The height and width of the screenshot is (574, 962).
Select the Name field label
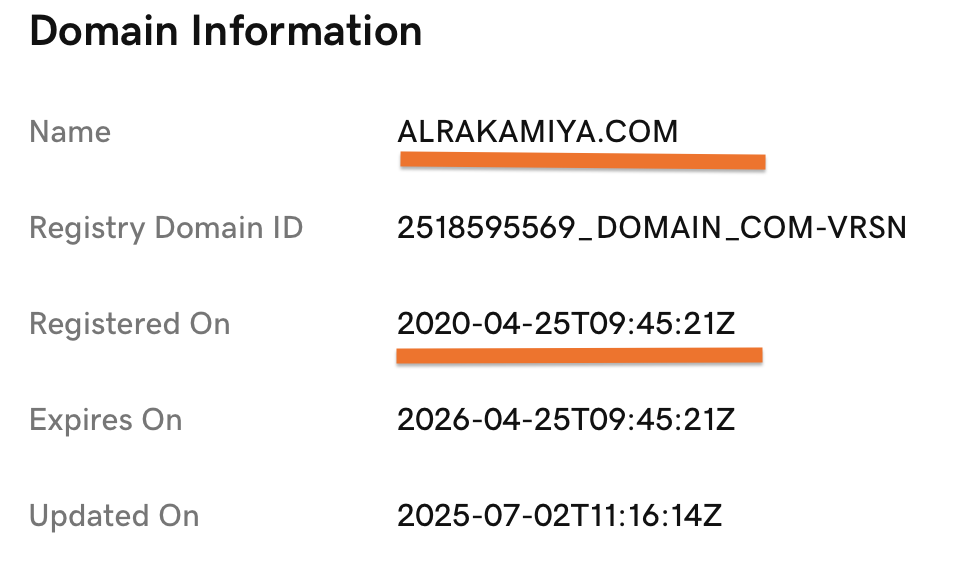[x=70, y=132]
